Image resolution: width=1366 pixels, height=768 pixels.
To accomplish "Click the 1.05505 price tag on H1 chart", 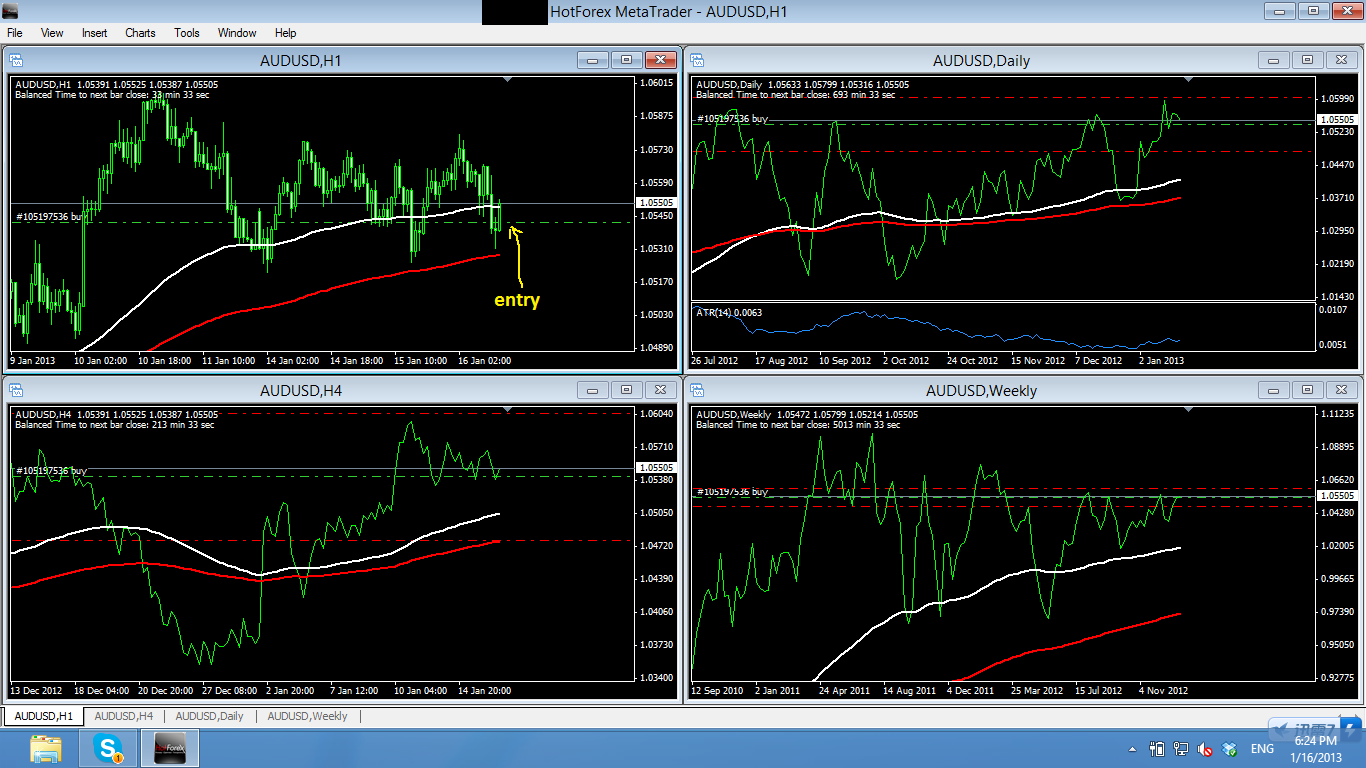I will pos(656,203).
